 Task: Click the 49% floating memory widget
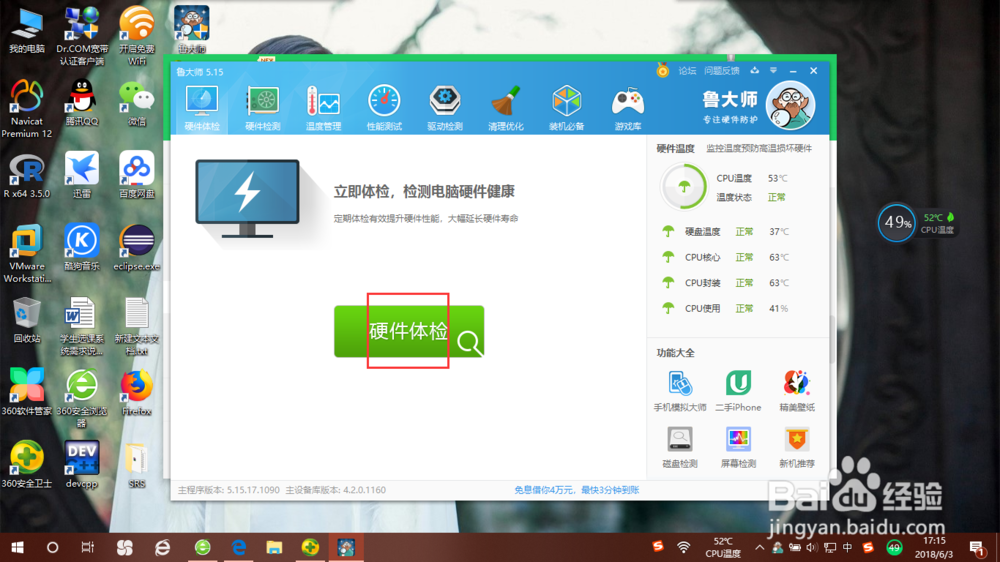click(897, 223)
